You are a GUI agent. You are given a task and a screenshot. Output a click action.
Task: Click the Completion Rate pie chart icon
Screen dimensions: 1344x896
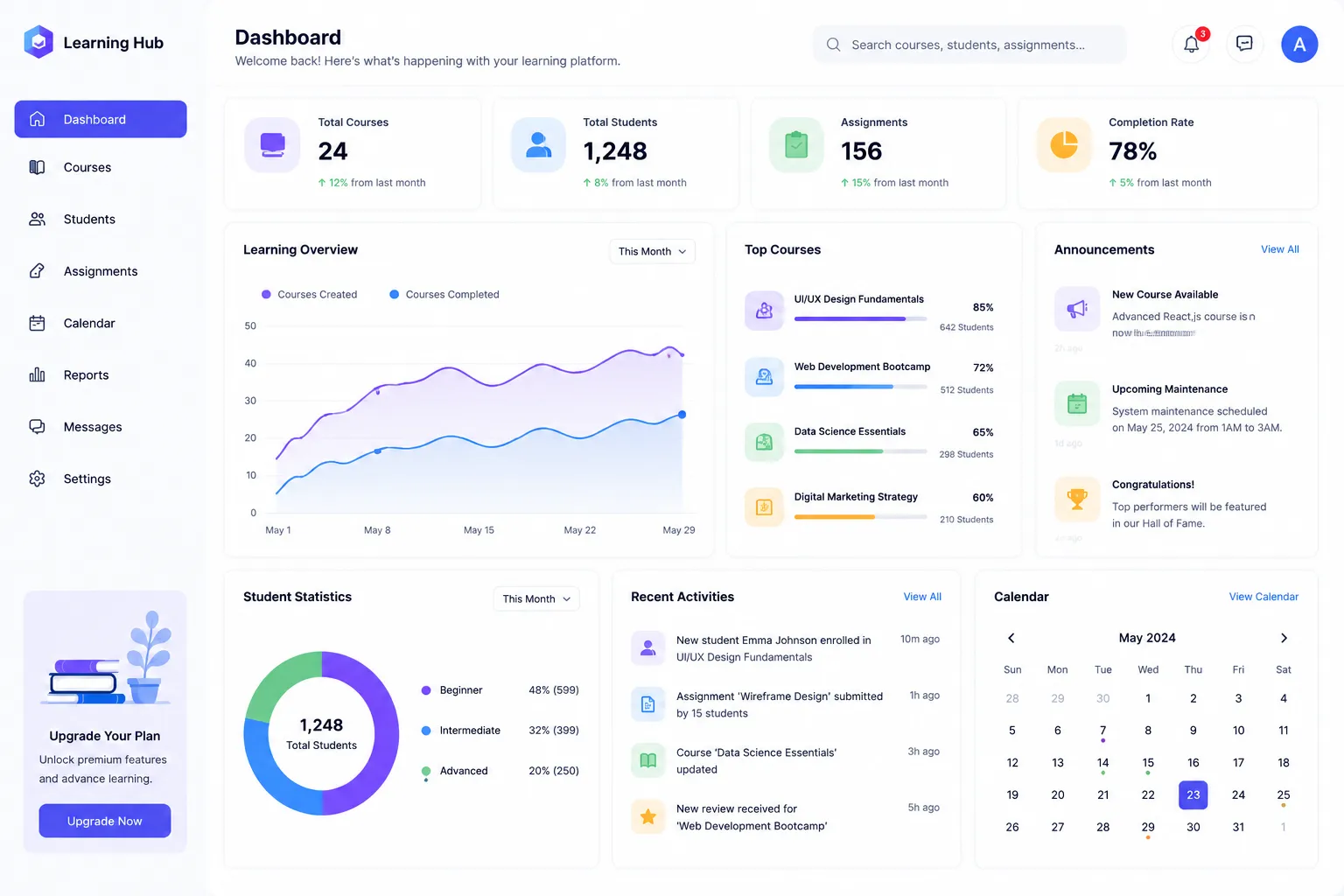(1064, 144)
